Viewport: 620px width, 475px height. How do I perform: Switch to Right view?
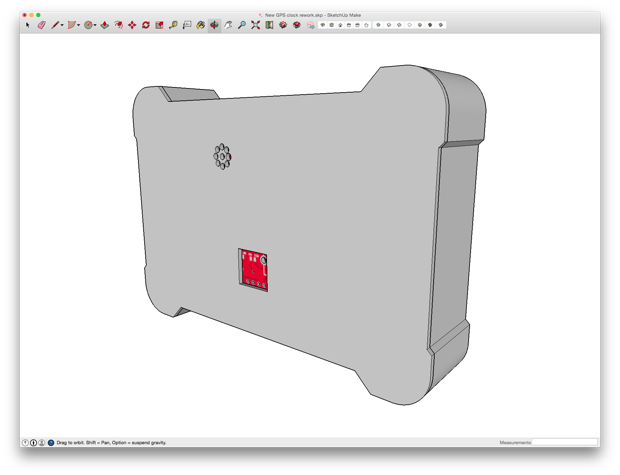[x=349, y=25]
